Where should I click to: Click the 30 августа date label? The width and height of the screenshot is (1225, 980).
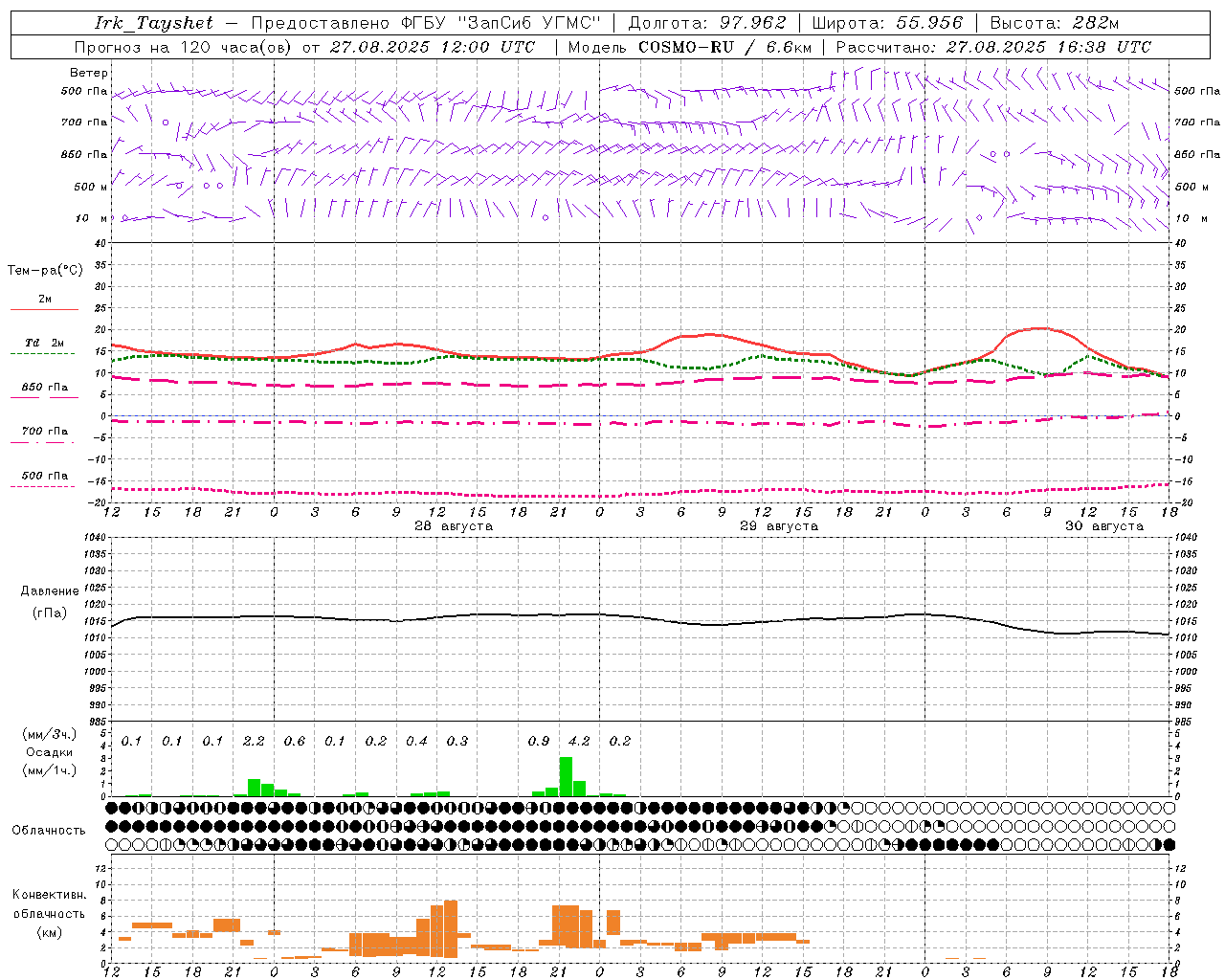point(1104,526)
